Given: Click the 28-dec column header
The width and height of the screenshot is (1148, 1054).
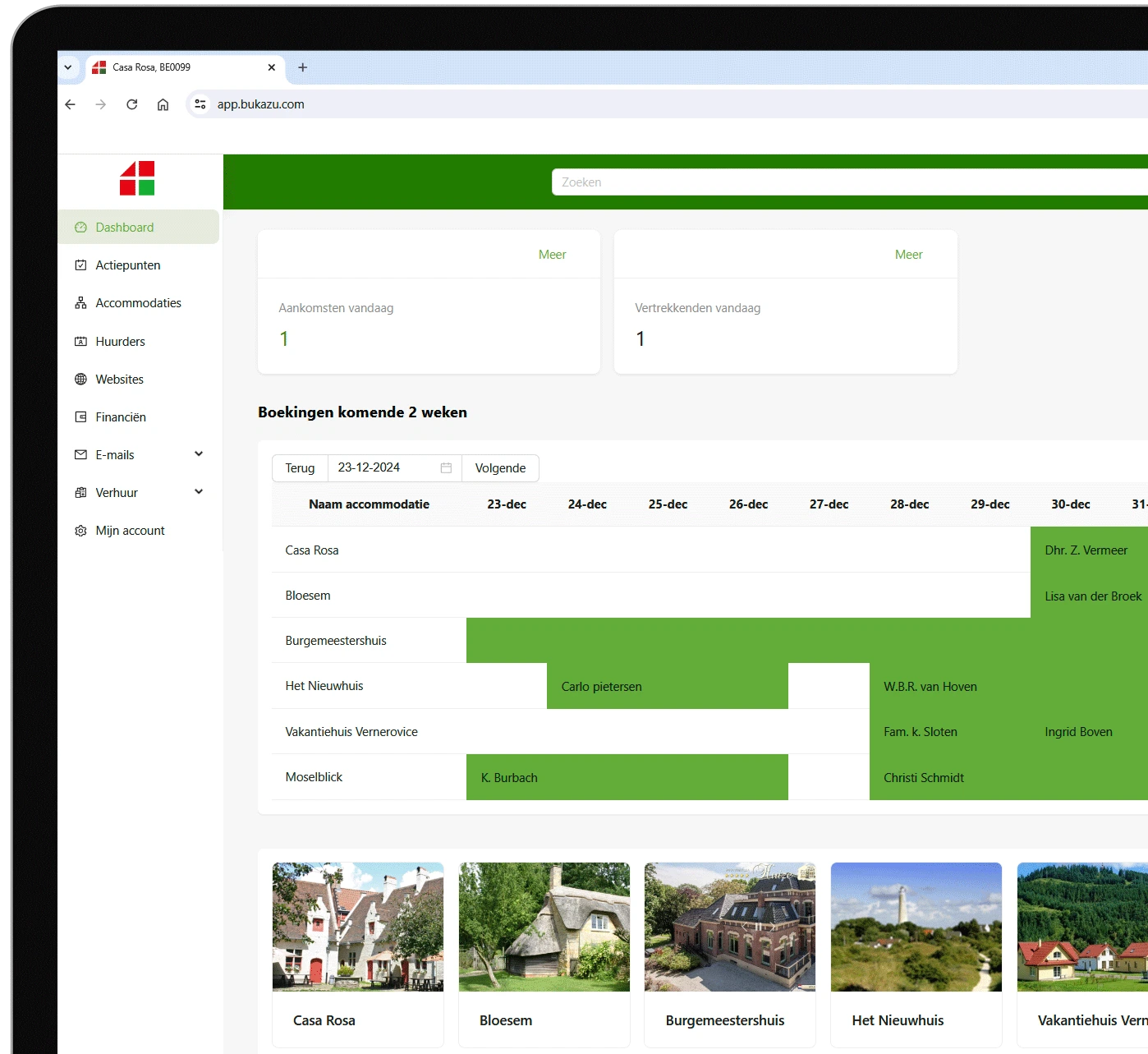Looking at the screenshot, I should pyautogui.click(x=910, y=504).
